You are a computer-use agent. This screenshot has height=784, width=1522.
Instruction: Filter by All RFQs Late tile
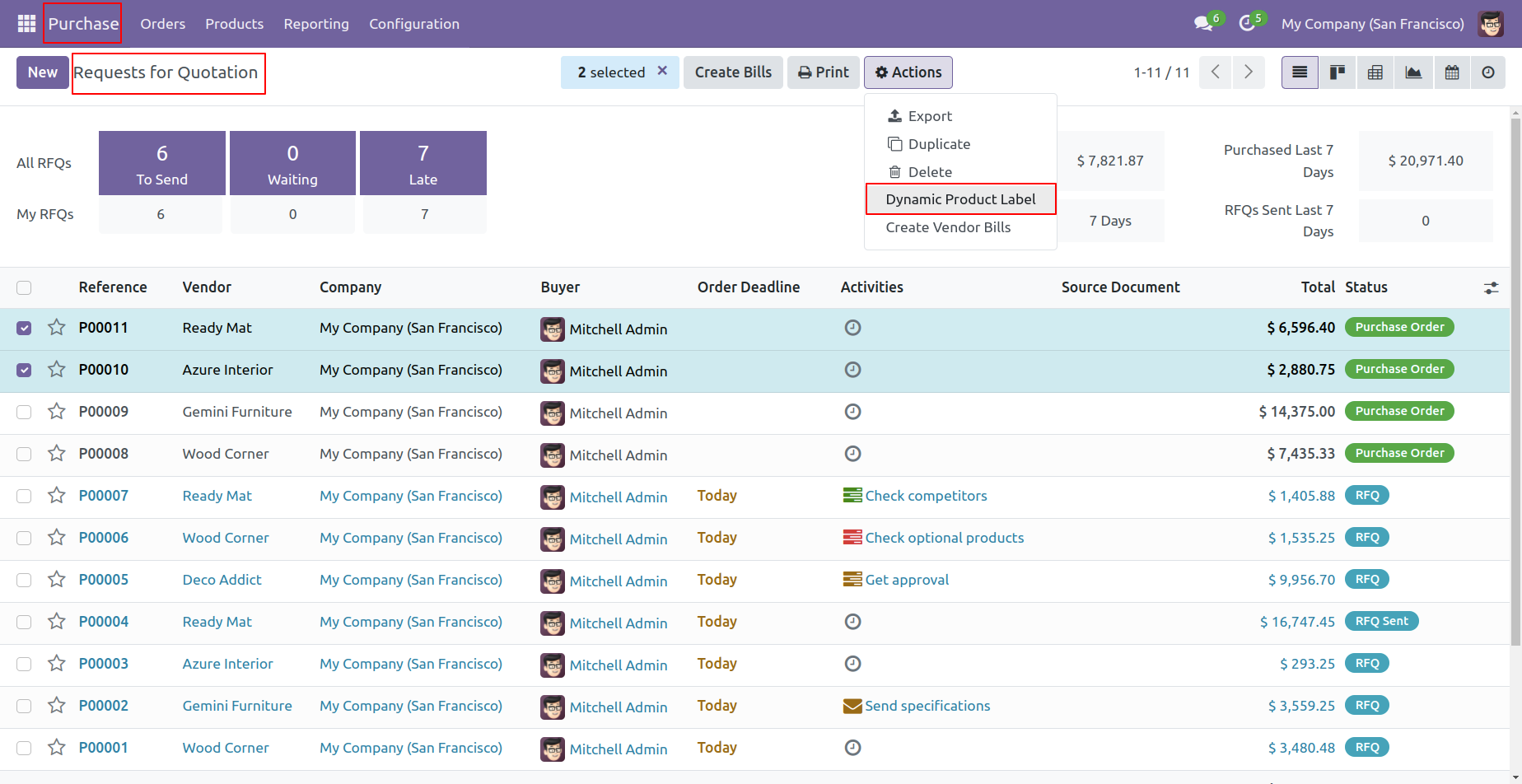[x=423, y=163]
